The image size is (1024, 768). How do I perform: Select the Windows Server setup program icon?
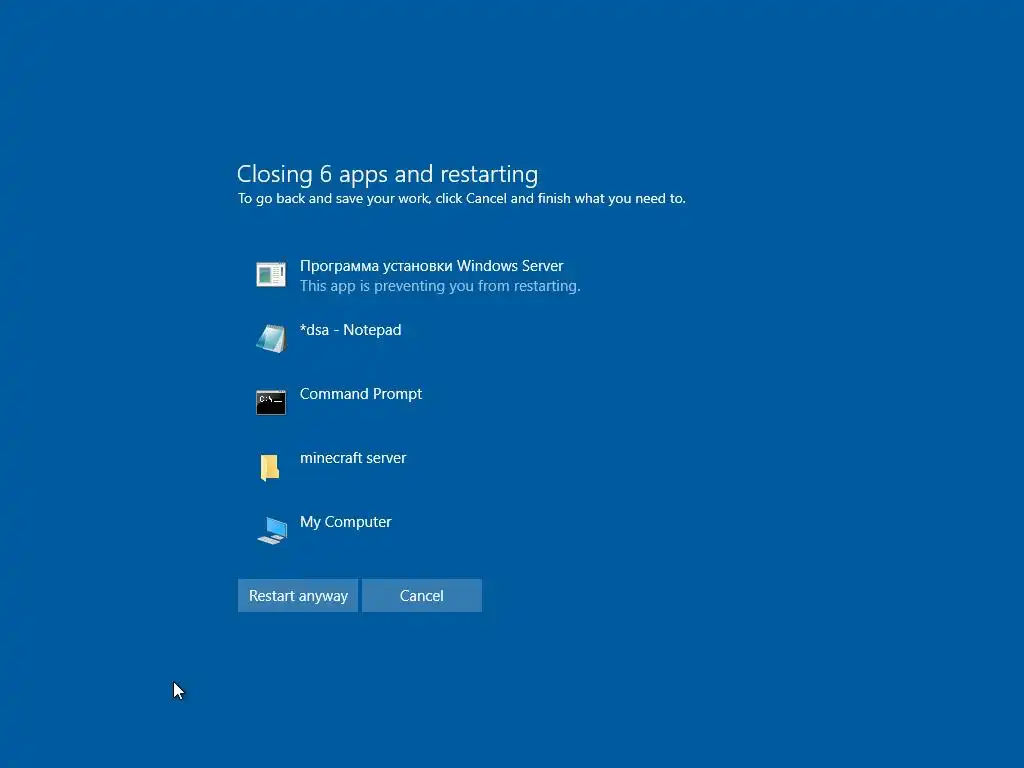click(x=271, y=275)
